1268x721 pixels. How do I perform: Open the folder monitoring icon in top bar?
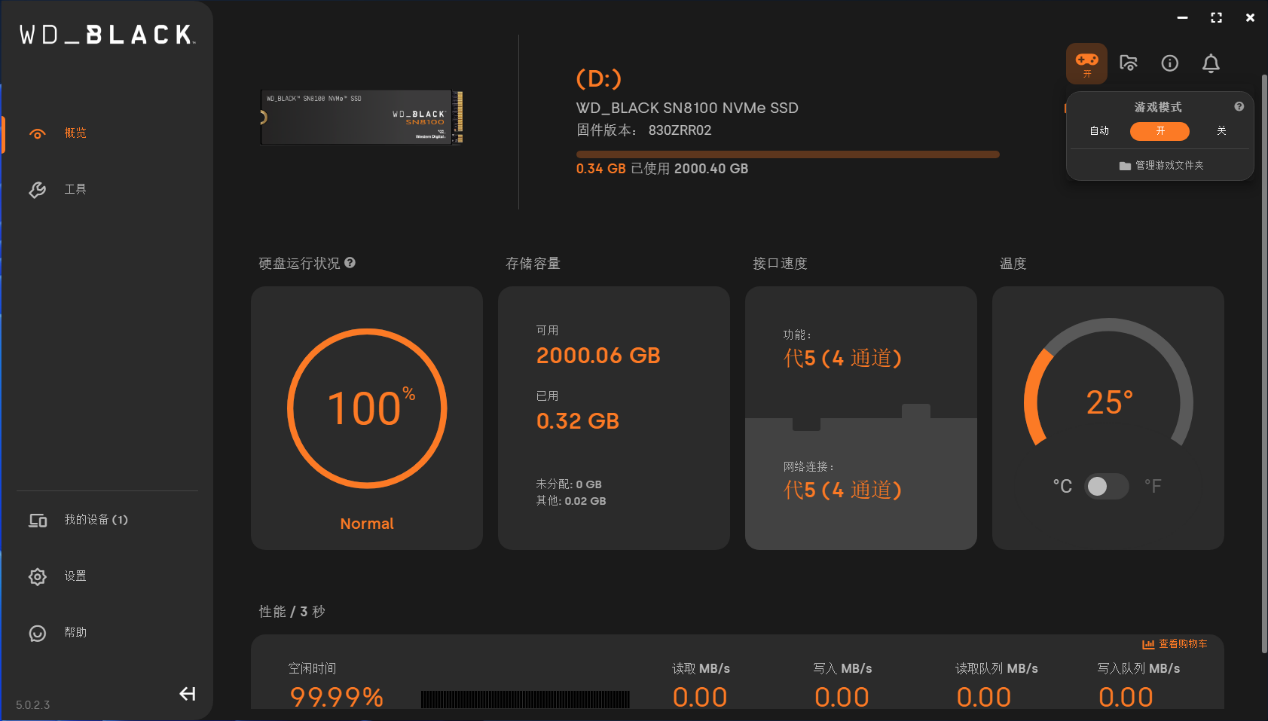coord(1128,63)
